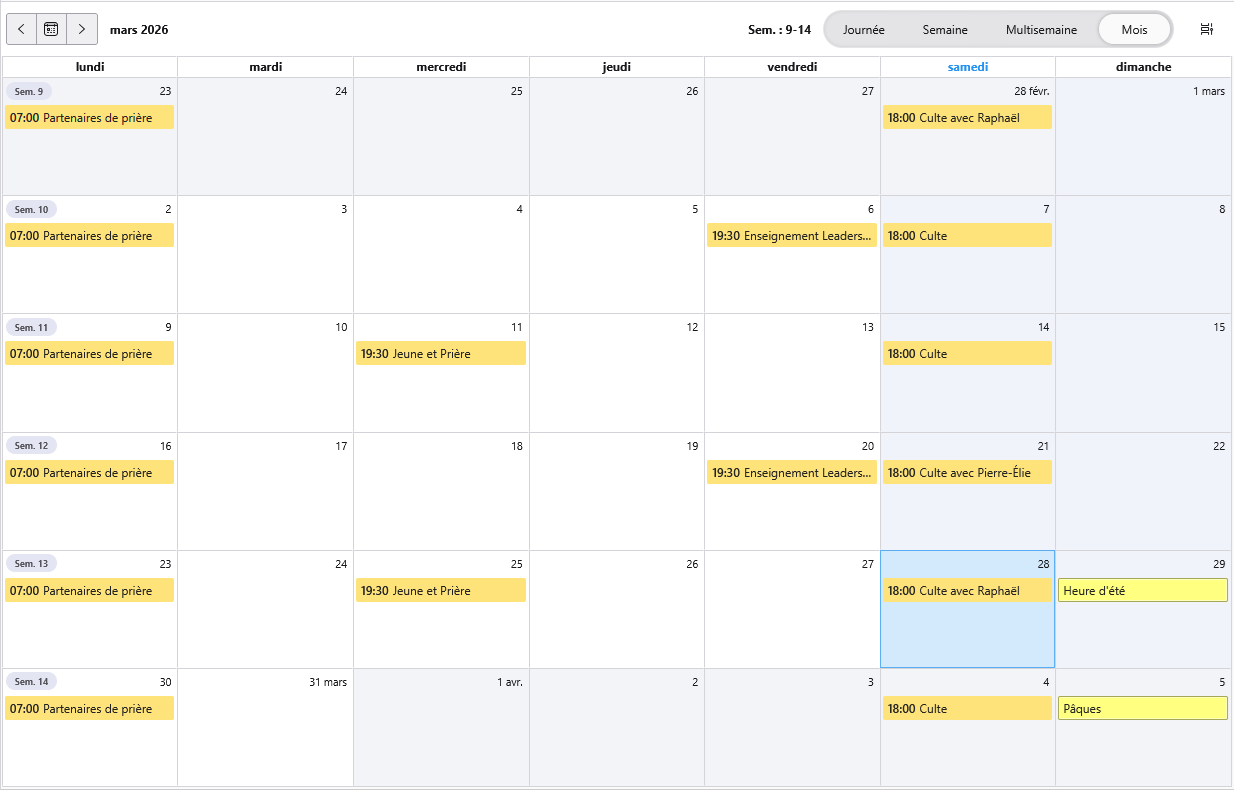Select Enseignement Leaders event on March 6
Screen dimensions: 1234x790
point(791,236)
